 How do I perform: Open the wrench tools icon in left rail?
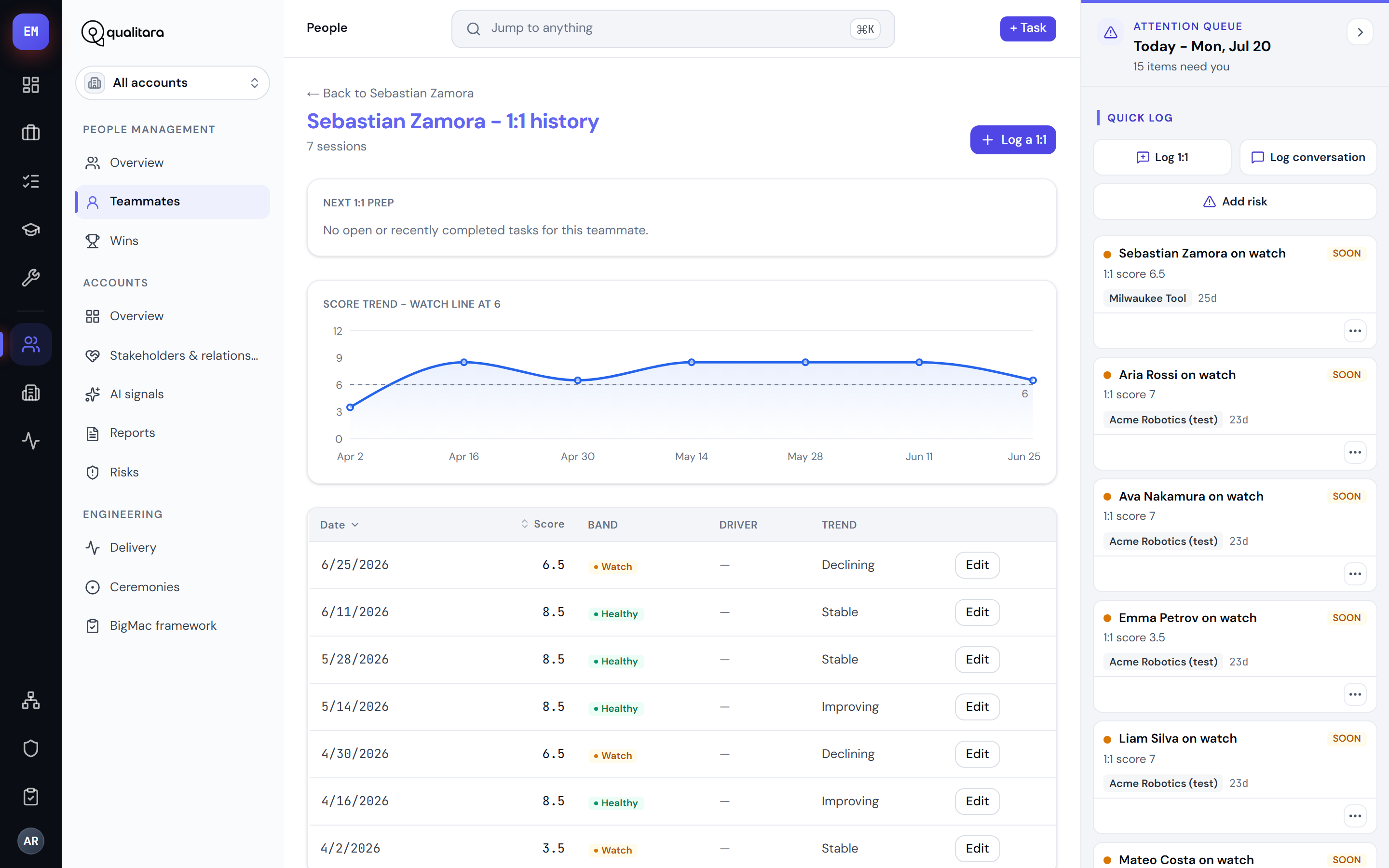click(30, 278)
